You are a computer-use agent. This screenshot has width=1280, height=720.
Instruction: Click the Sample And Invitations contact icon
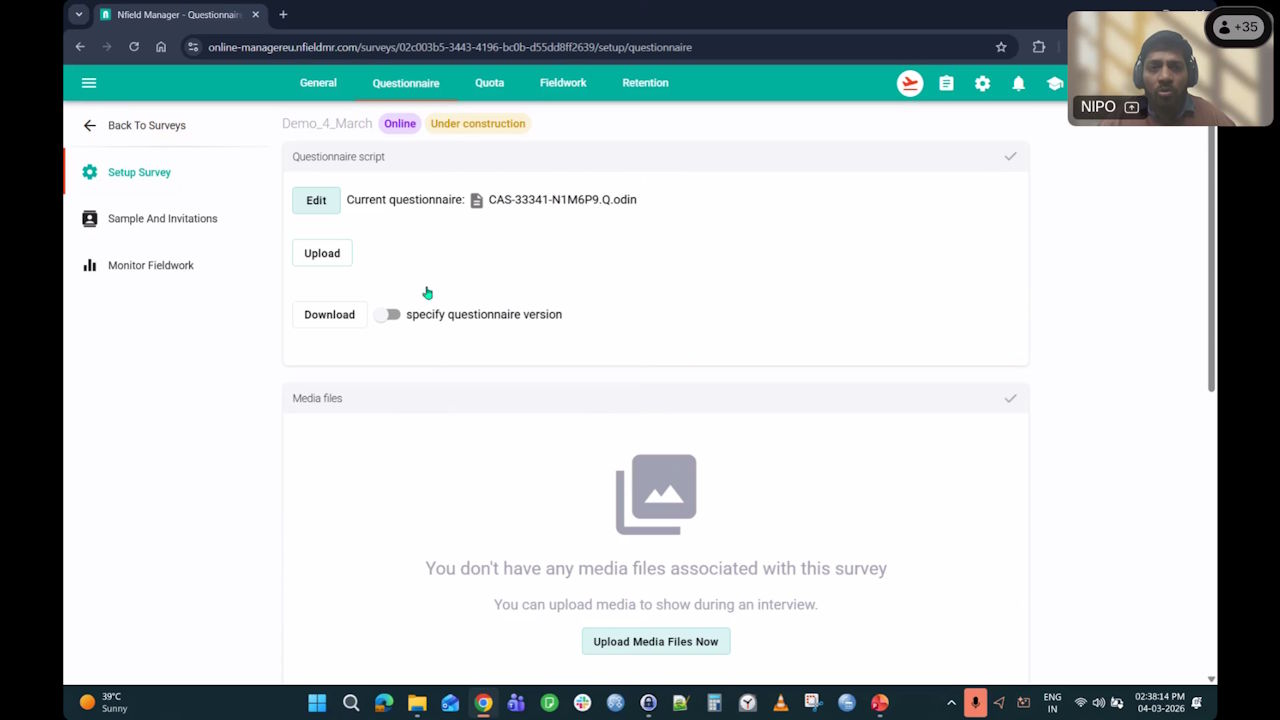(x=89, y=218)
